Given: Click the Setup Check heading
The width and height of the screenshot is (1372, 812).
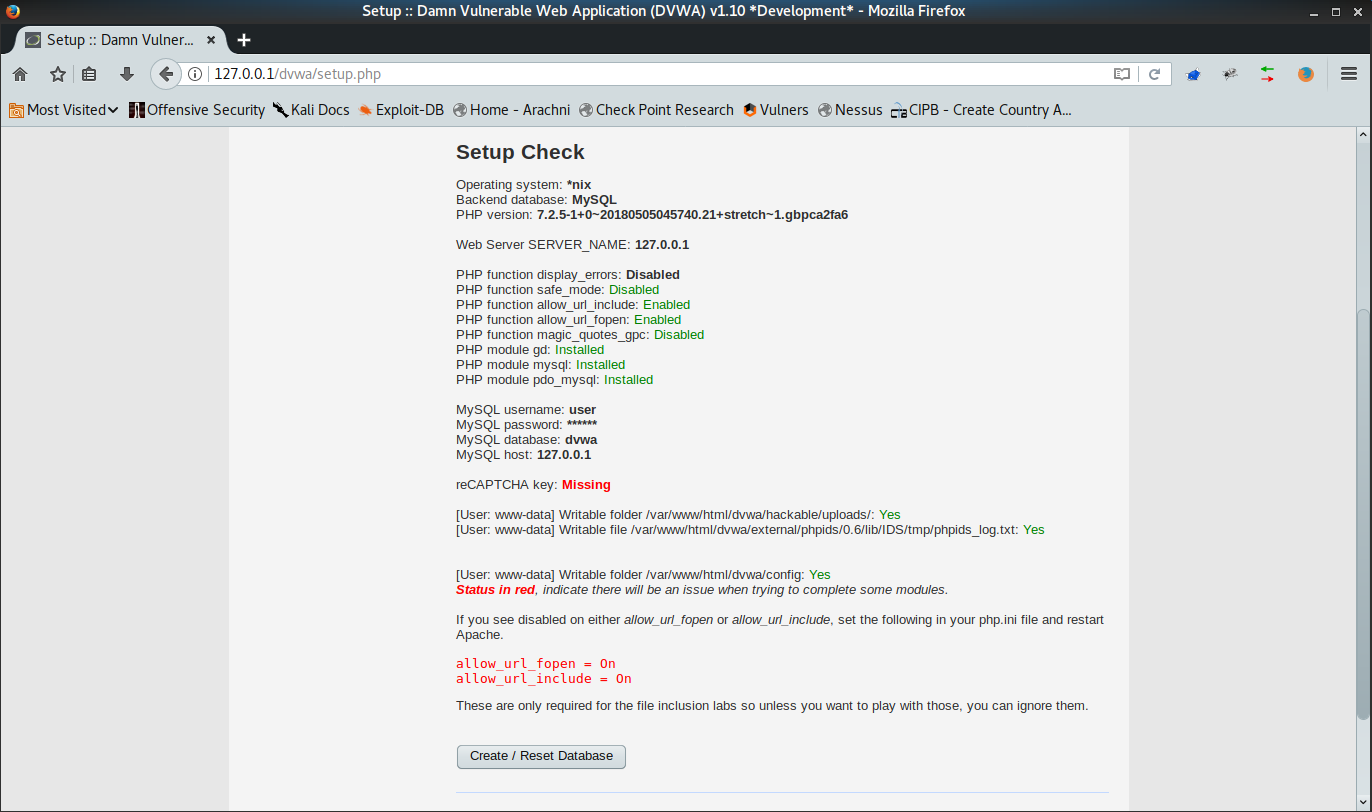Looking at the screenshot, I should [520, 152].
